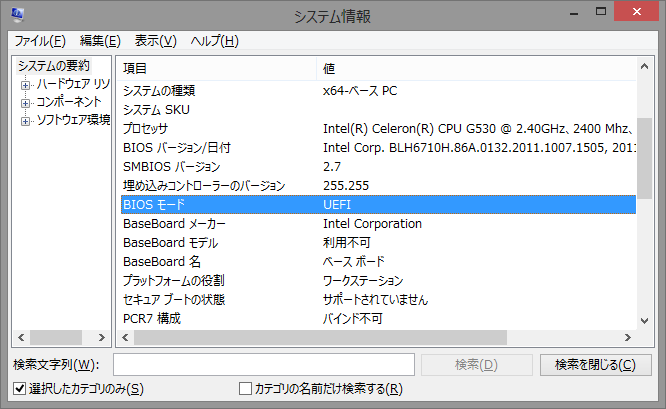Viewport: 666px width, 409px height.
Task: Click the ワークステーション value cell
Action: tap(363, 280)
